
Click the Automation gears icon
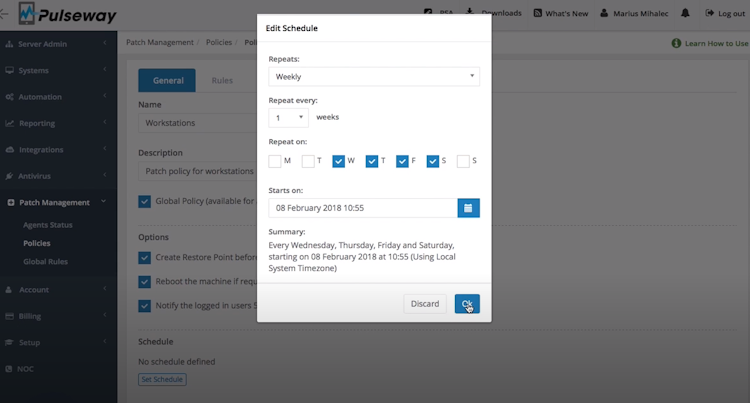(9, 97)
